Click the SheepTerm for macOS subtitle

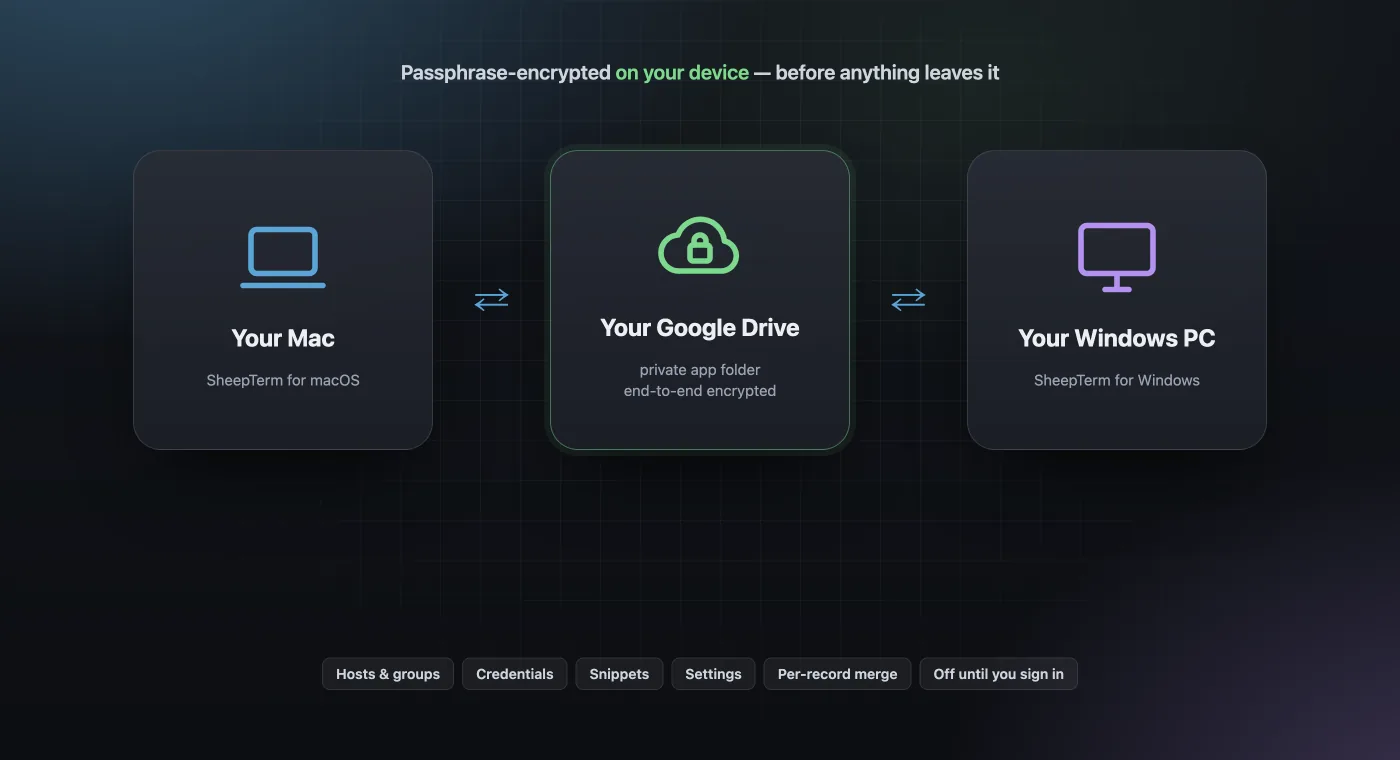(283, 380)
